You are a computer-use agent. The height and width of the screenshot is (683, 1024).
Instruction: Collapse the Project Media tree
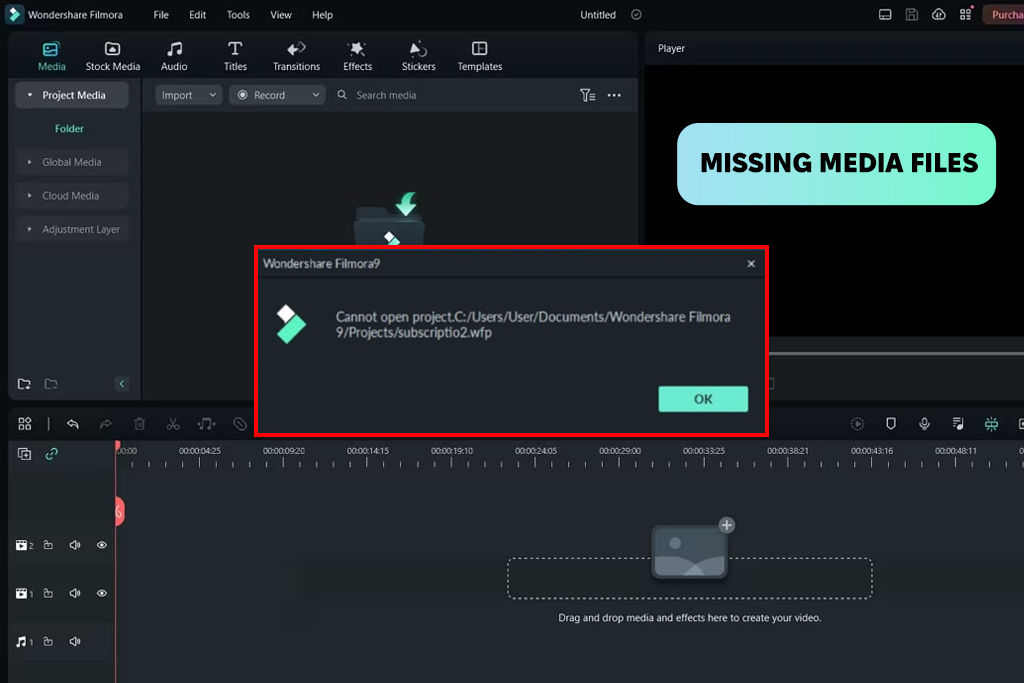click(29, 95)
